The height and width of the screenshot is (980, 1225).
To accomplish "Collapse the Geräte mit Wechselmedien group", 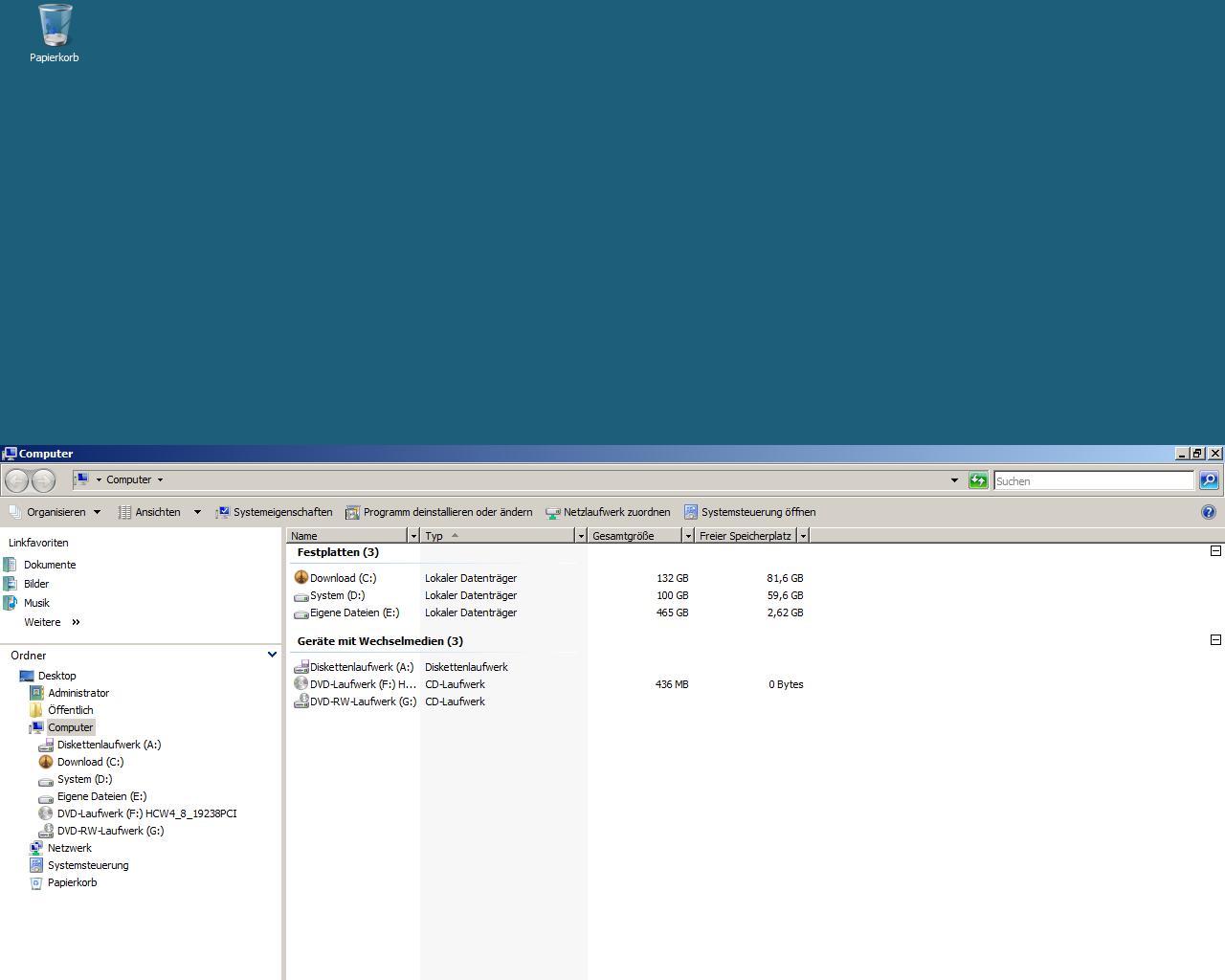I will pyautogui.click(x=1215, y=640).
